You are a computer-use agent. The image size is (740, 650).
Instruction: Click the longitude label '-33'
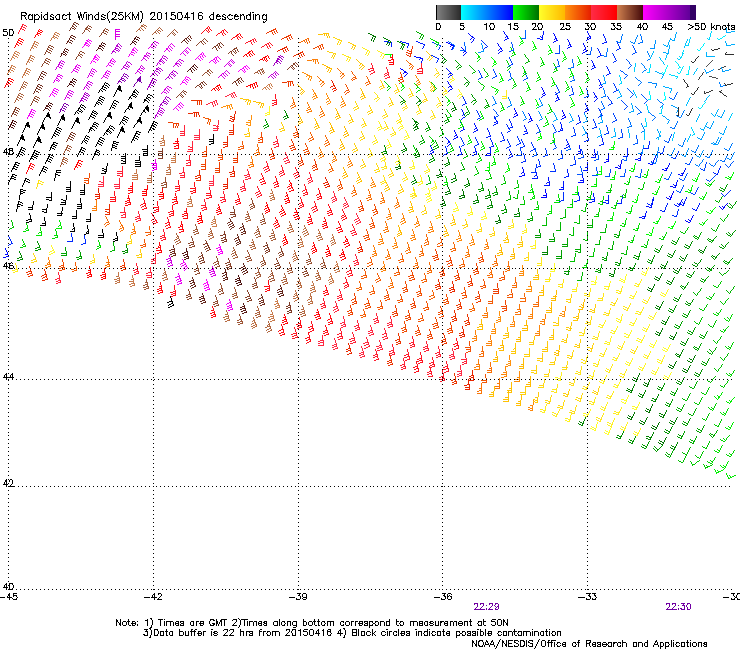point(588,597)
